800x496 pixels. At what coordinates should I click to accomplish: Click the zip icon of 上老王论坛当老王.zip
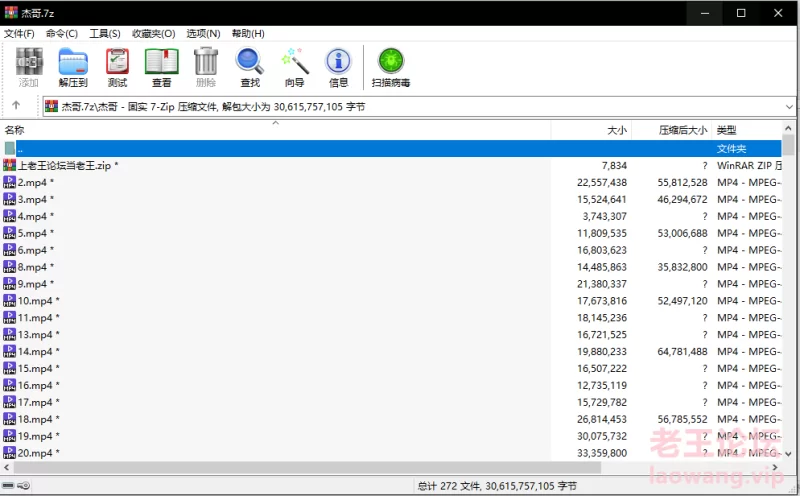coord(9,165)
